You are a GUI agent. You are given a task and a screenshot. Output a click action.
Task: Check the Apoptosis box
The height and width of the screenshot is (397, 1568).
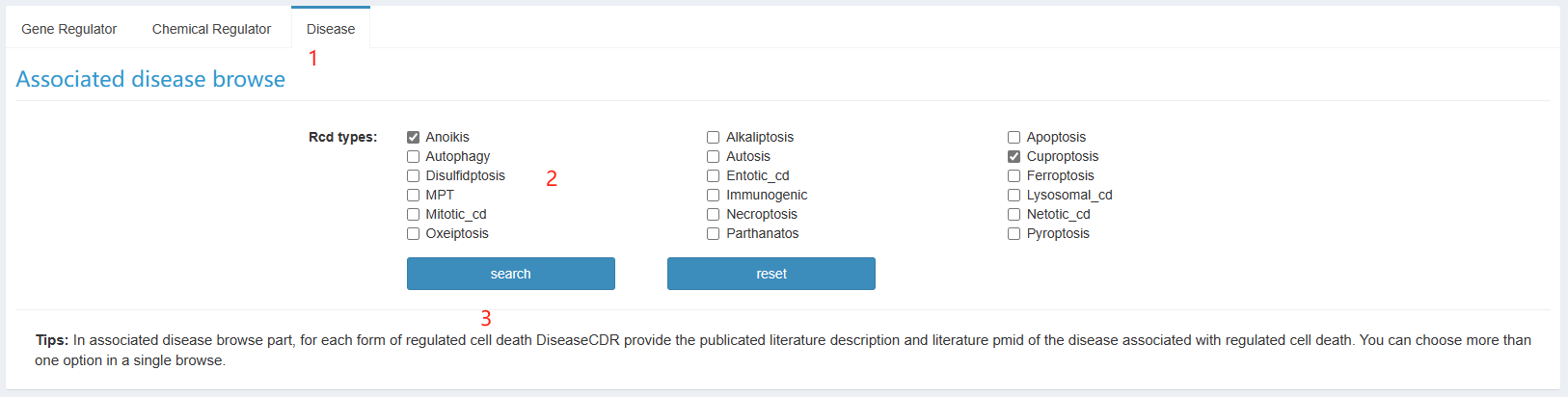coord(1014,138)
